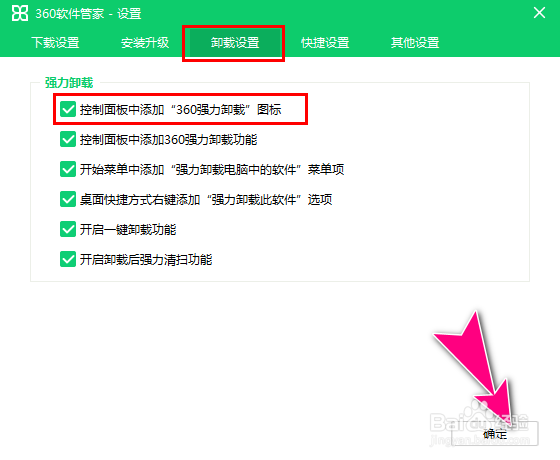Image resolution: width=560 pixels, height=460 pixels.
Task: Toggle 开启一键卸载功能 checkbox
Action: pos(68,229)
